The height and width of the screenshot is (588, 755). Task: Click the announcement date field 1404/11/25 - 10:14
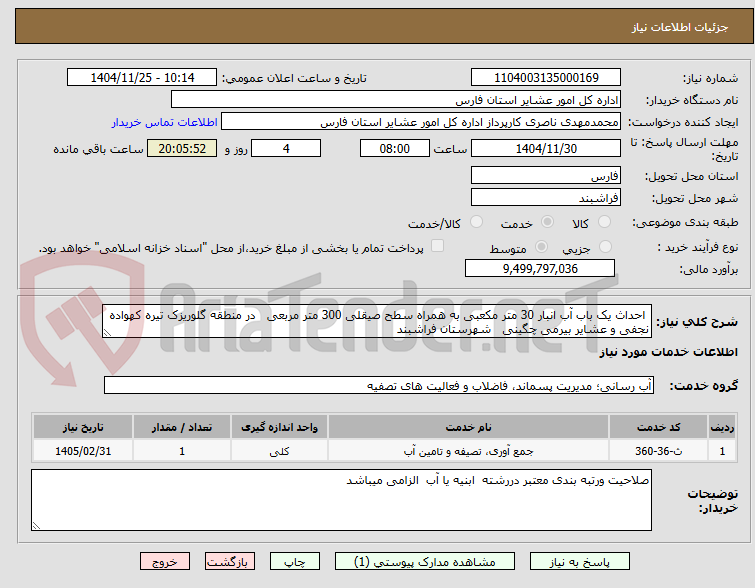pyautogui.click(x=142, y=78)
